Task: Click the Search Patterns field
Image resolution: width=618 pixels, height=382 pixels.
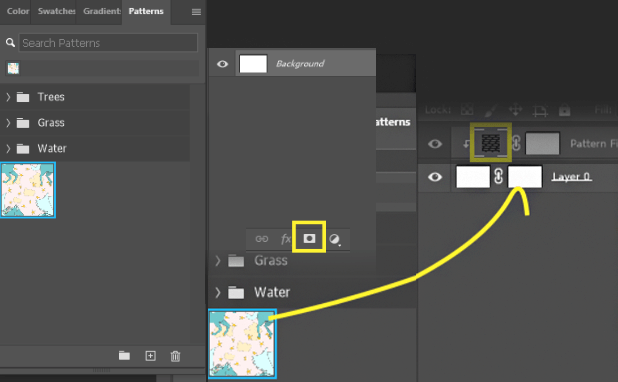Action: coord(108,43)
